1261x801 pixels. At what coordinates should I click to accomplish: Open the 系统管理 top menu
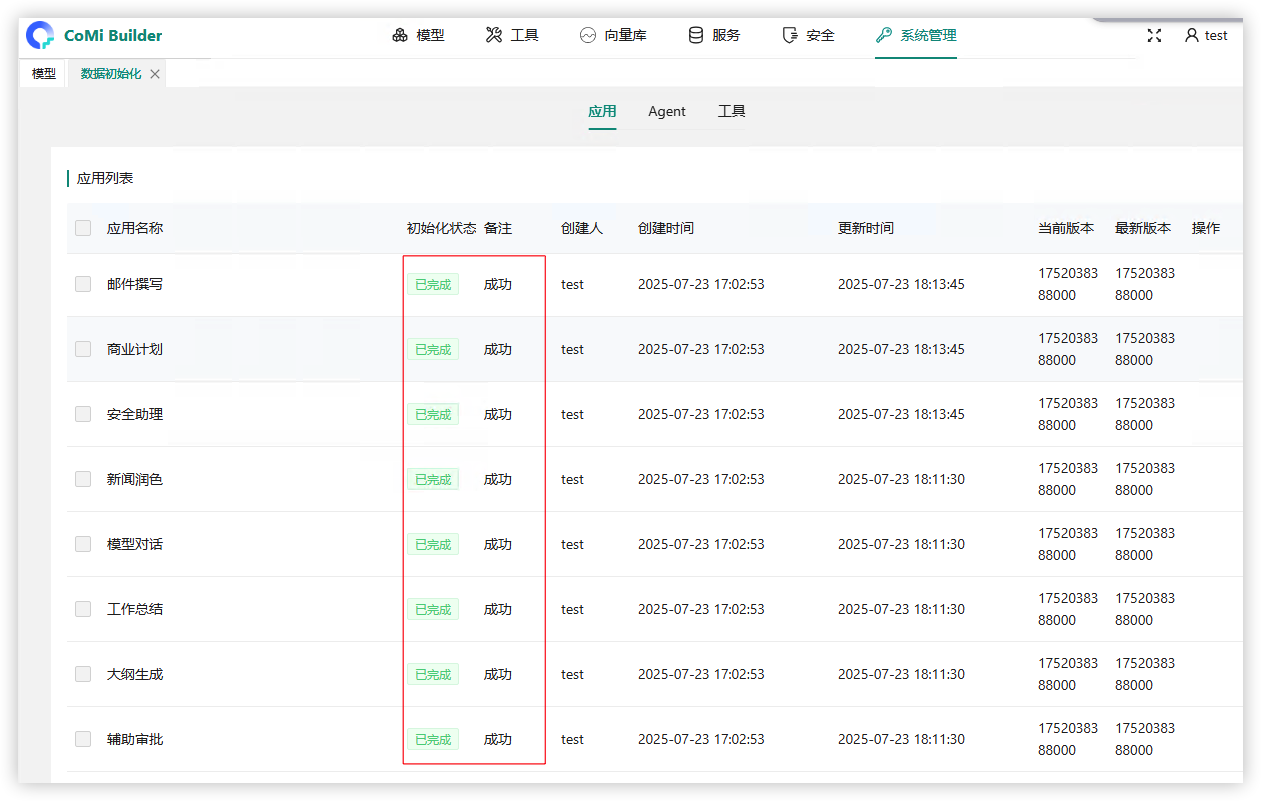[x=917, y=35]
